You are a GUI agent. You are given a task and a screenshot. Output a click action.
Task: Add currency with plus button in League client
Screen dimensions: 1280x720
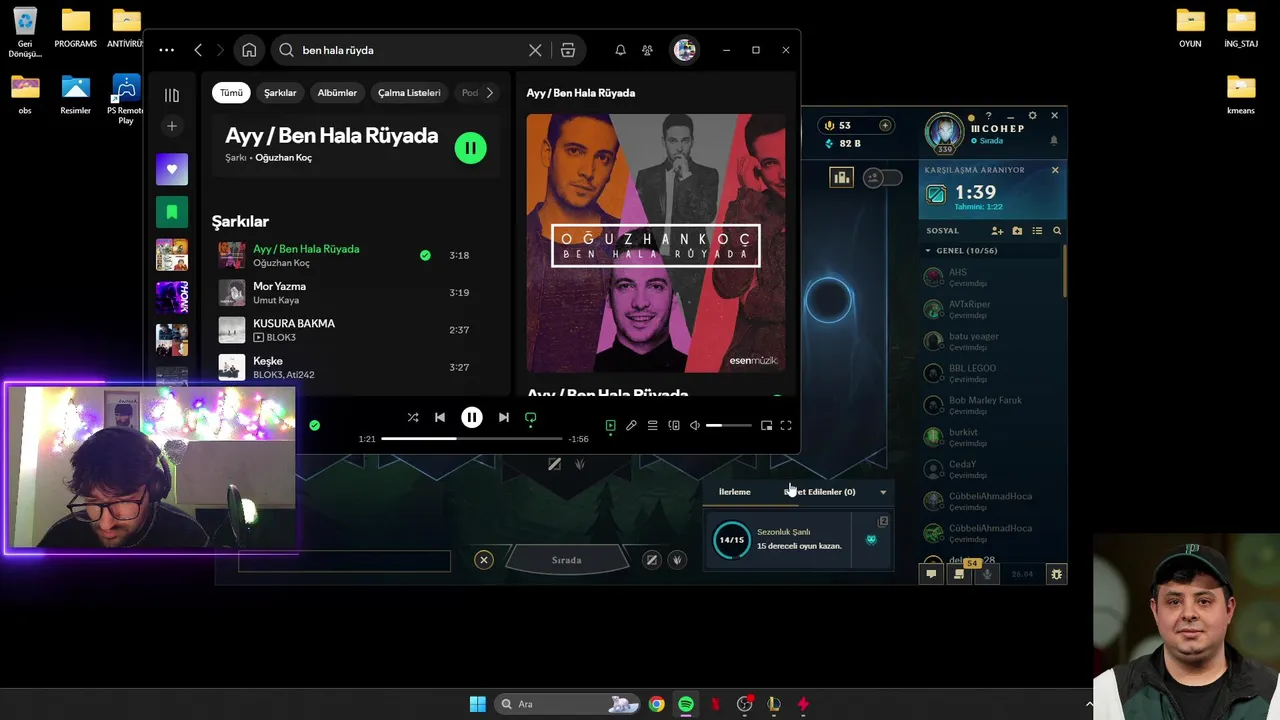tap(885, 125)
